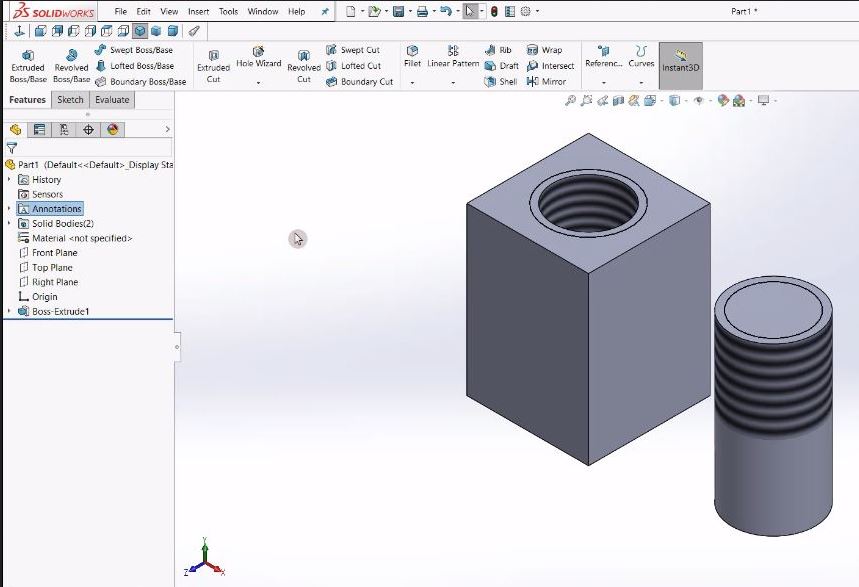This screenshot has width=859, height=587.
Task: Select the Swept Cut command
Action: click(x=353, y=50)
